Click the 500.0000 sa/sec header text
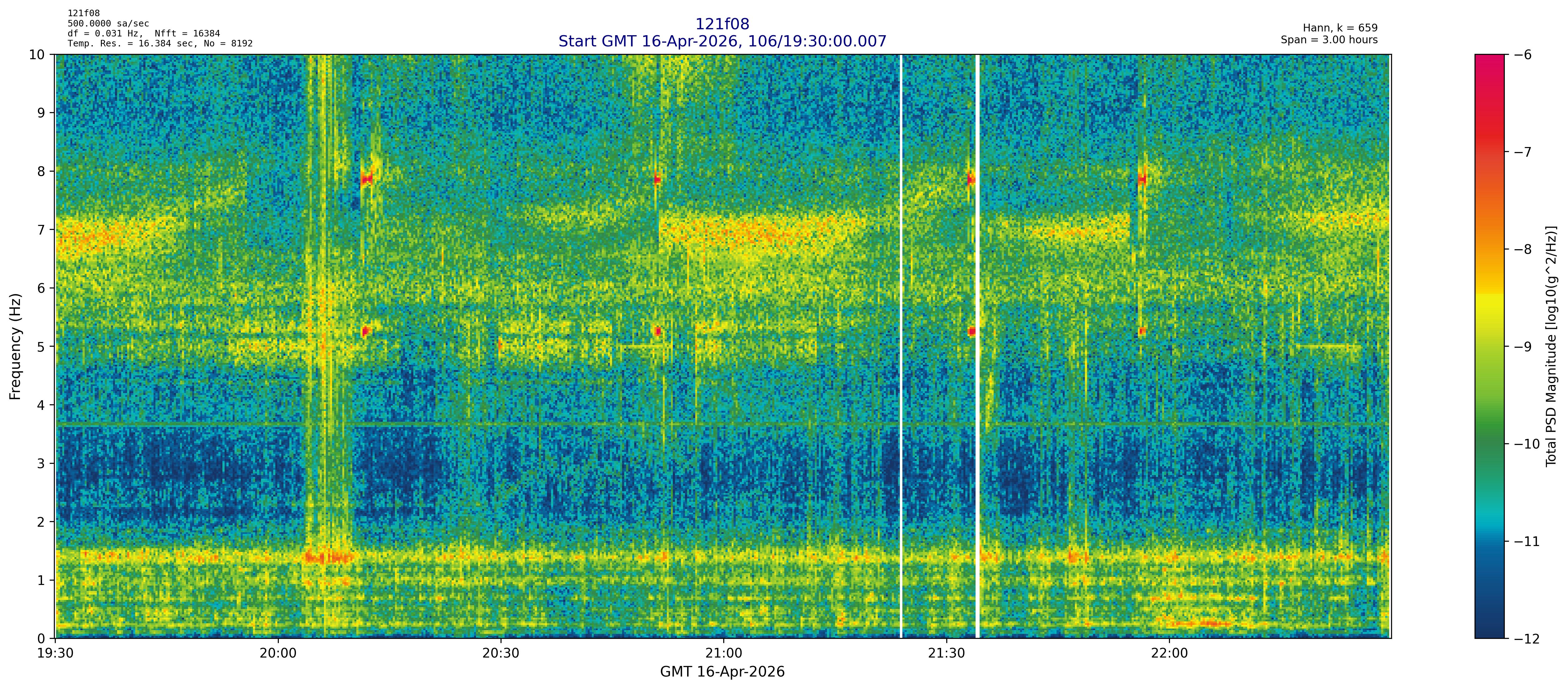 (108, 23)
